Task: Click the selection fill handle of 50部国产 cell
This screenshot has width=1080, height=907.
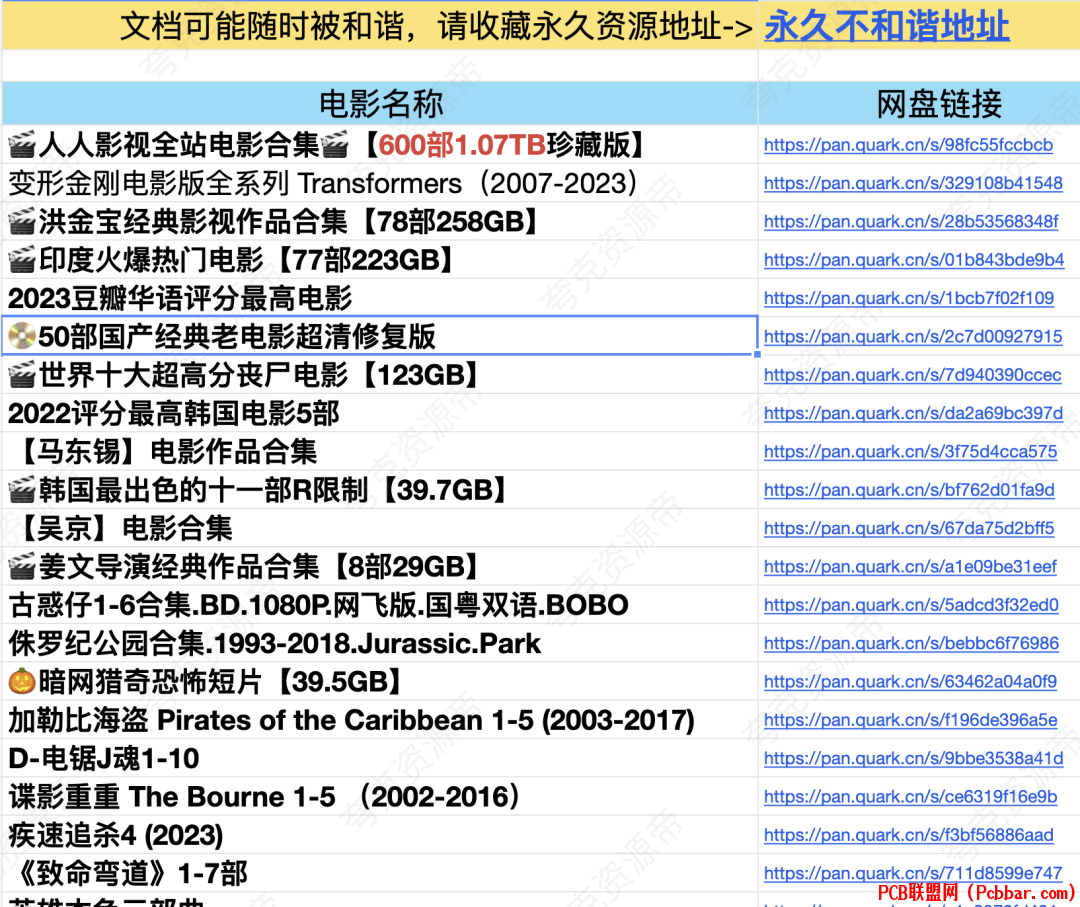Action: (x=757, y=354)
